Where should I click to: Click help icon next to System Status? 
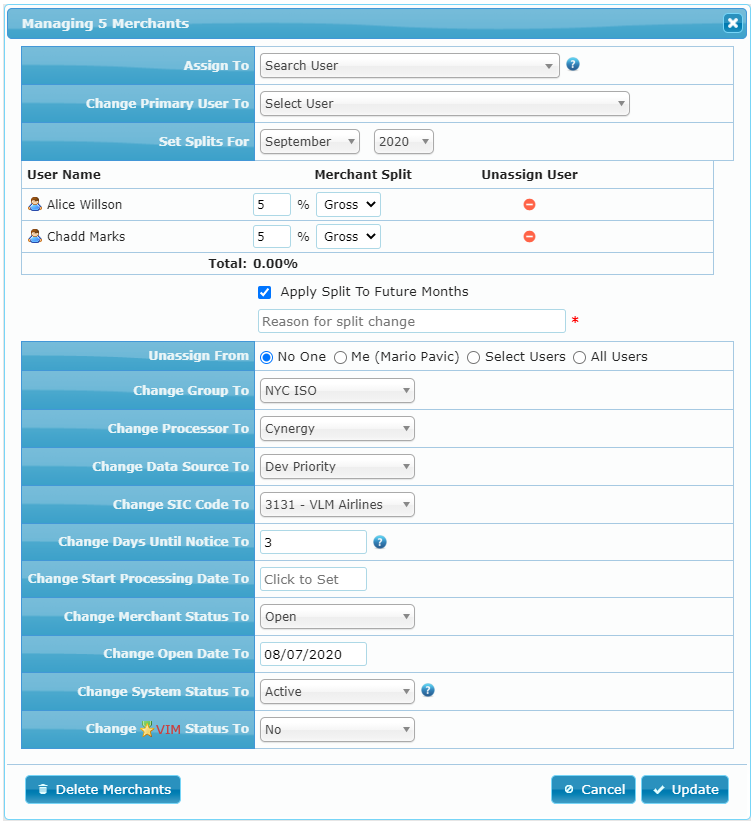coord(427,690)
